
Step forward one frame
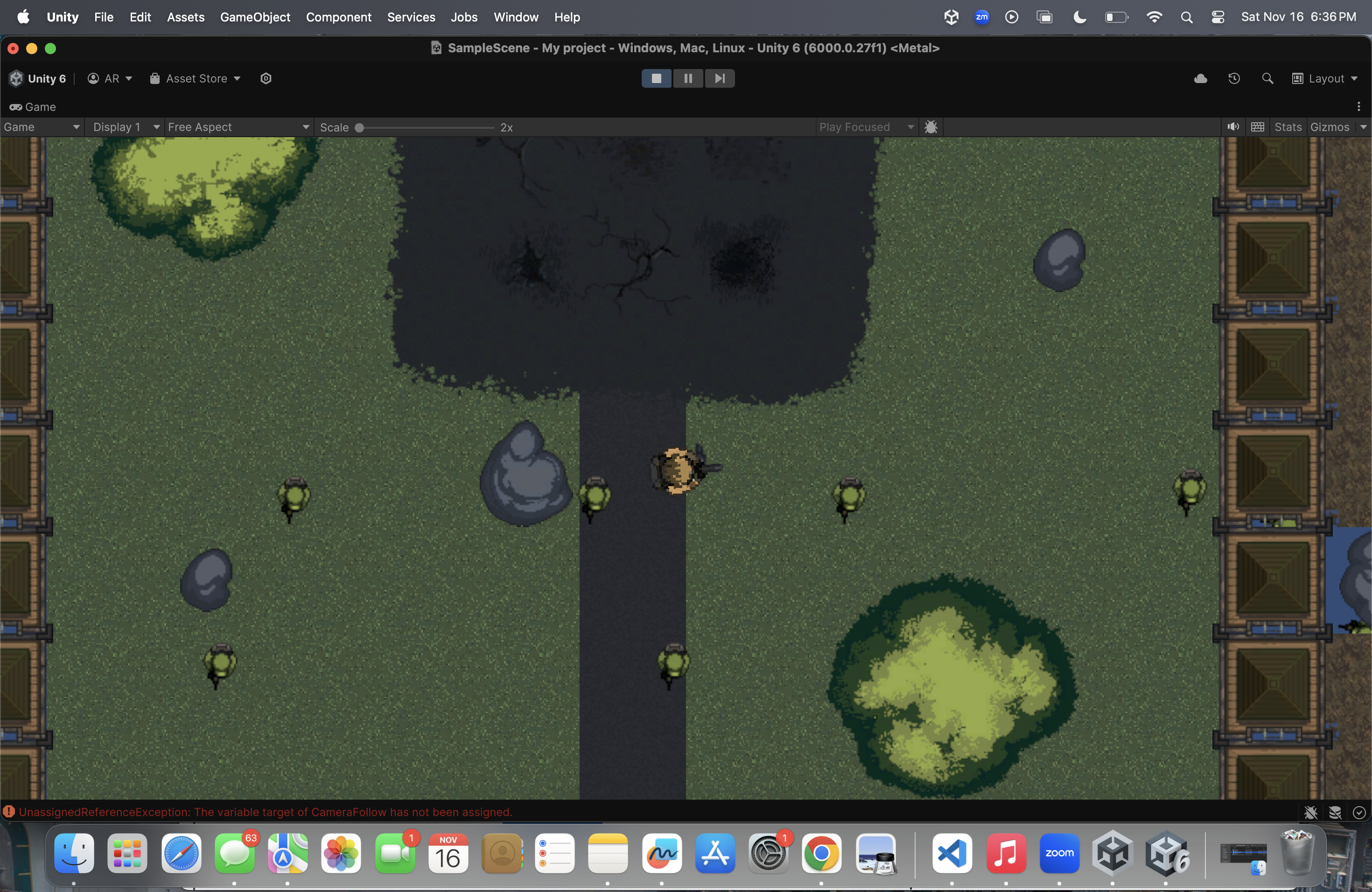click(x=720, y=78)
